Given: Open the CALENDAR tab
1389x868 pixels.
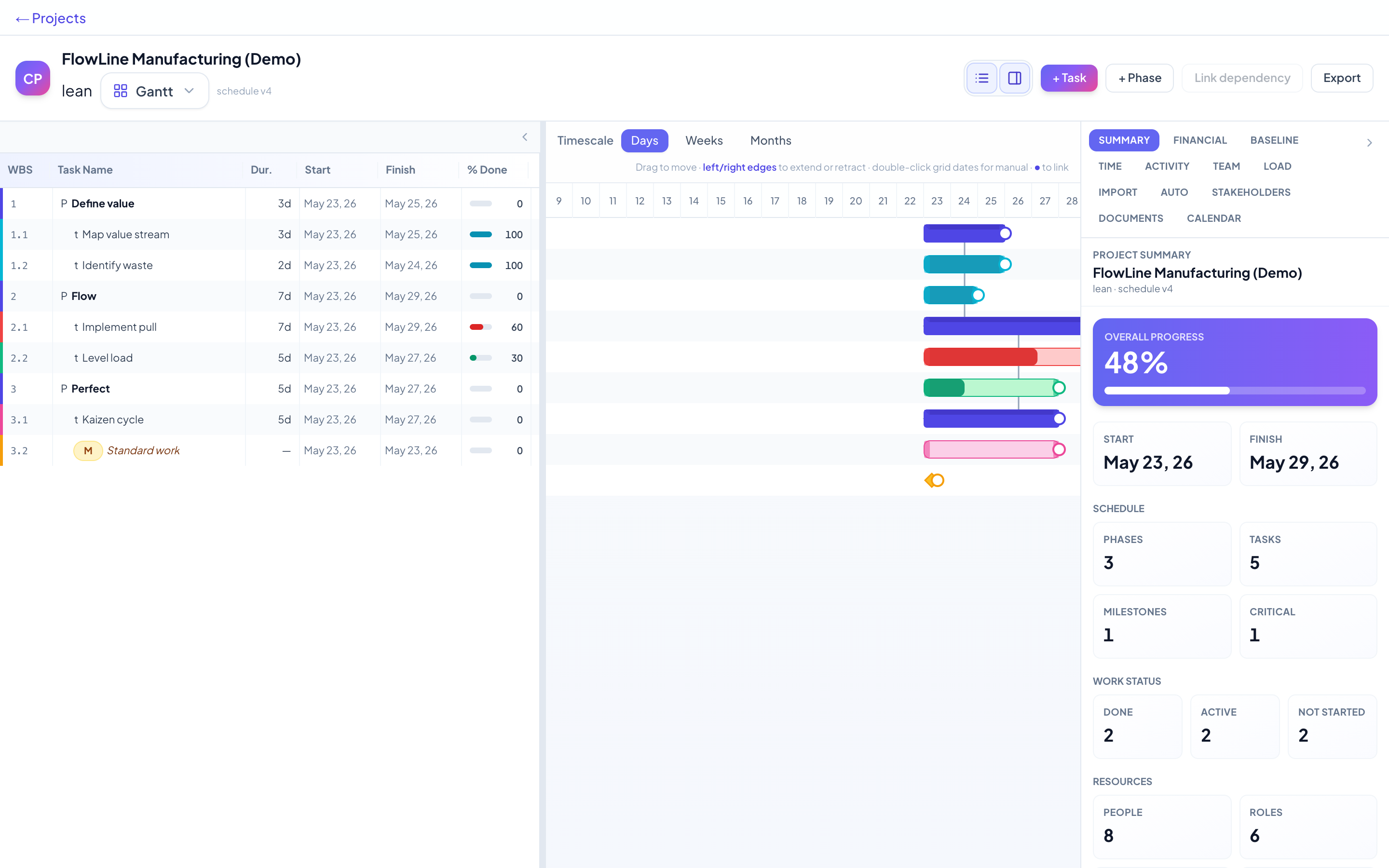Looking at the screenshot, I should [x=1213, y=218].
